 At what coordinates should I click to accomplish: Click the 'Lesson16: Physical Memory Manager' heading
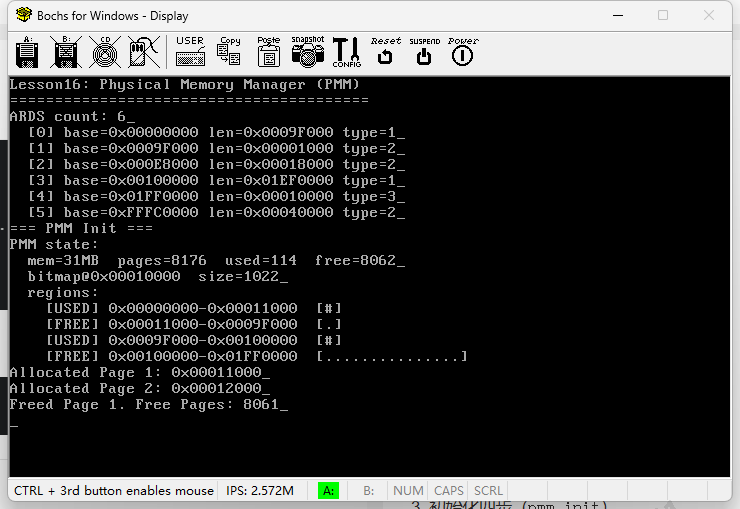[x=185, y=84]
